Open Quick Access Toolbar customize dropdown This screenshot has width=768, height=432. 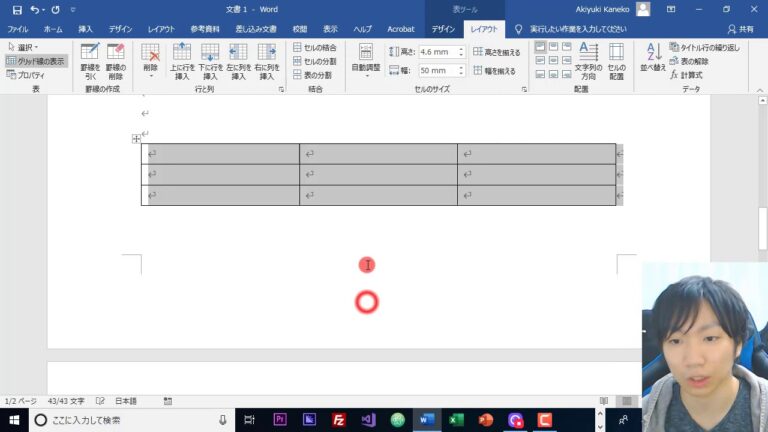73,10
